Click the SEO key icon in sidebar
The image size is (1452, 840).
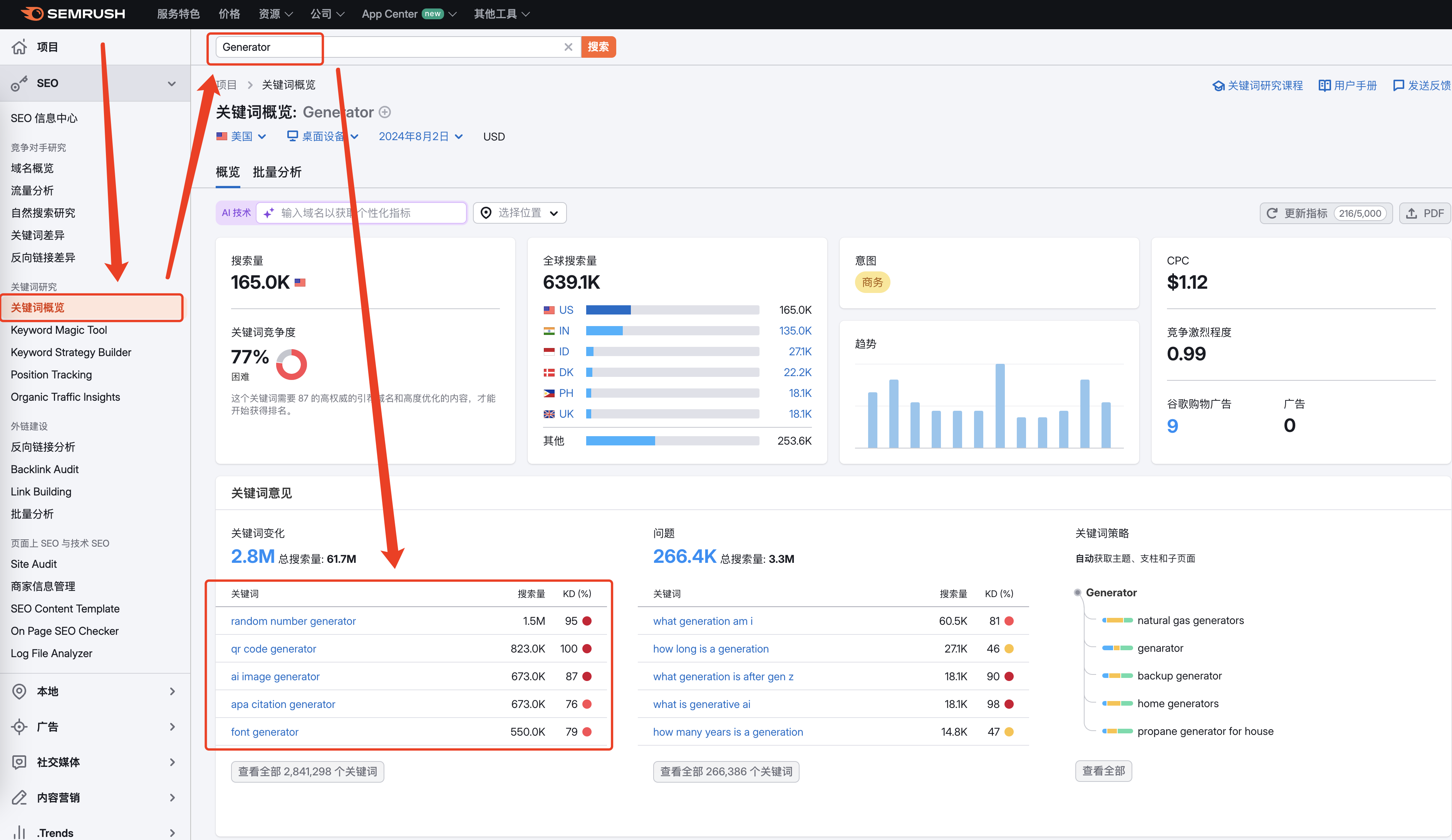point(19,84)
